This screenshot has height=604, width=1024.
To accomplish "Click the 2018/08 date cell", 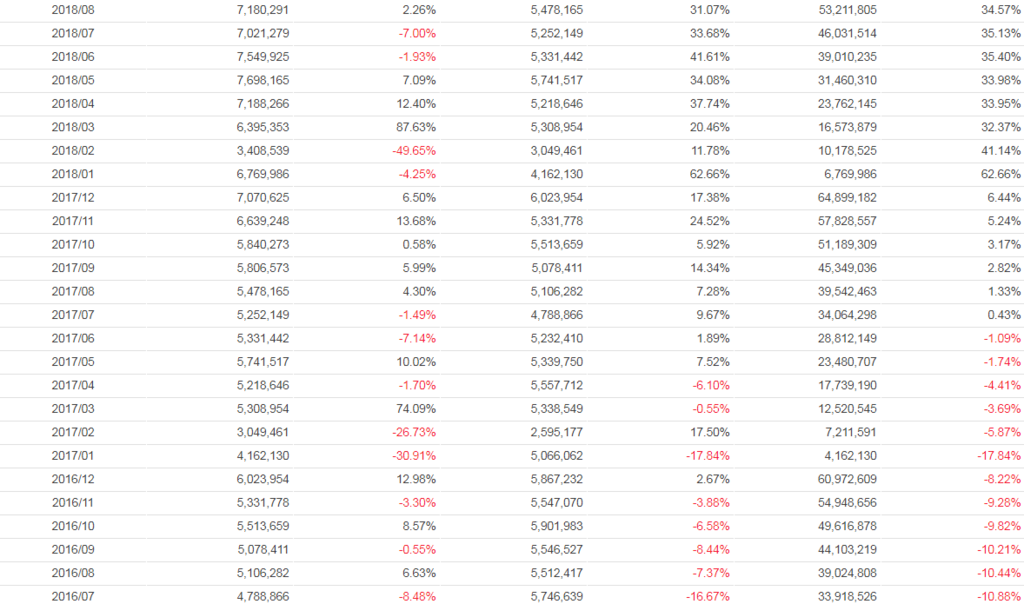I will (x=72, y=10).
